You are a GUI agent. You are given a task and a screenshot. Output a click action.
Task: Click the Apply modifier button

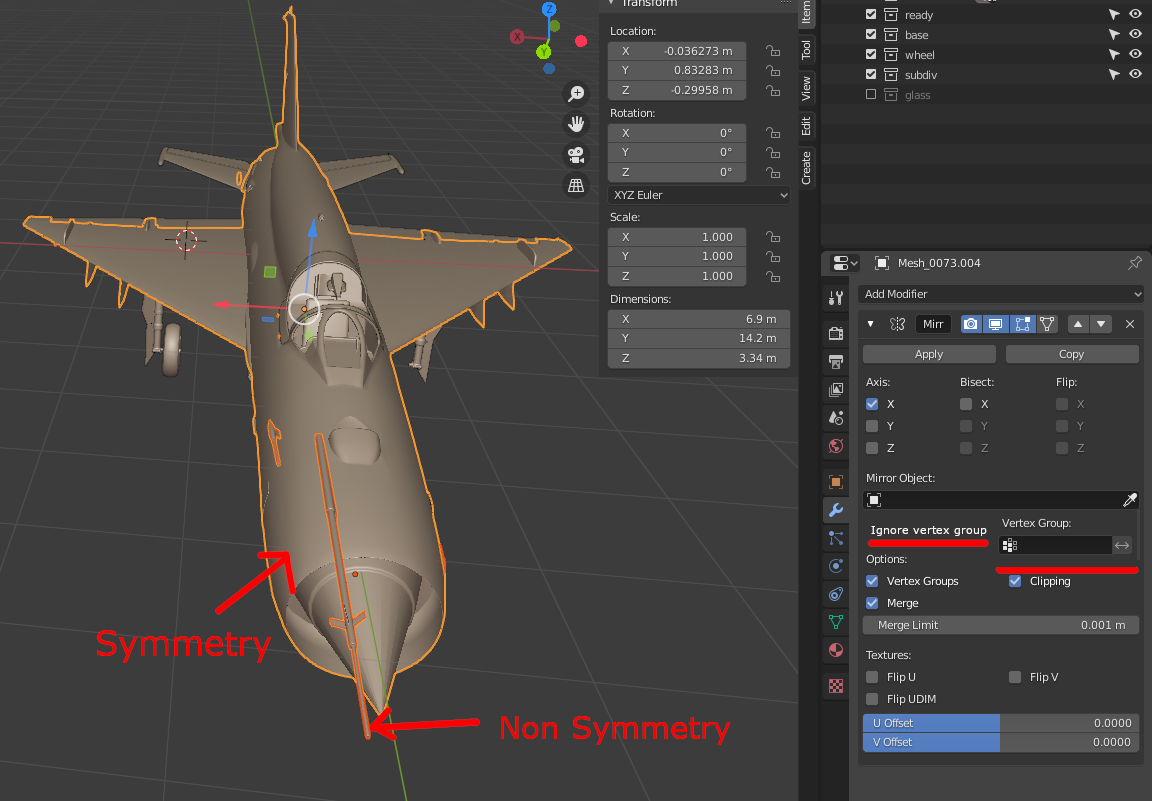click(929, 354)
